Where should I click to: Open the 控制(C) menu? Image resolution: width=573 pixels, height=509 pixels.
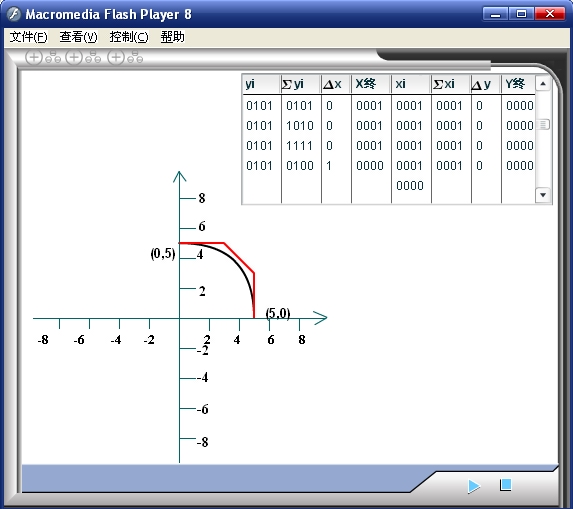click(x=129, y=37)
